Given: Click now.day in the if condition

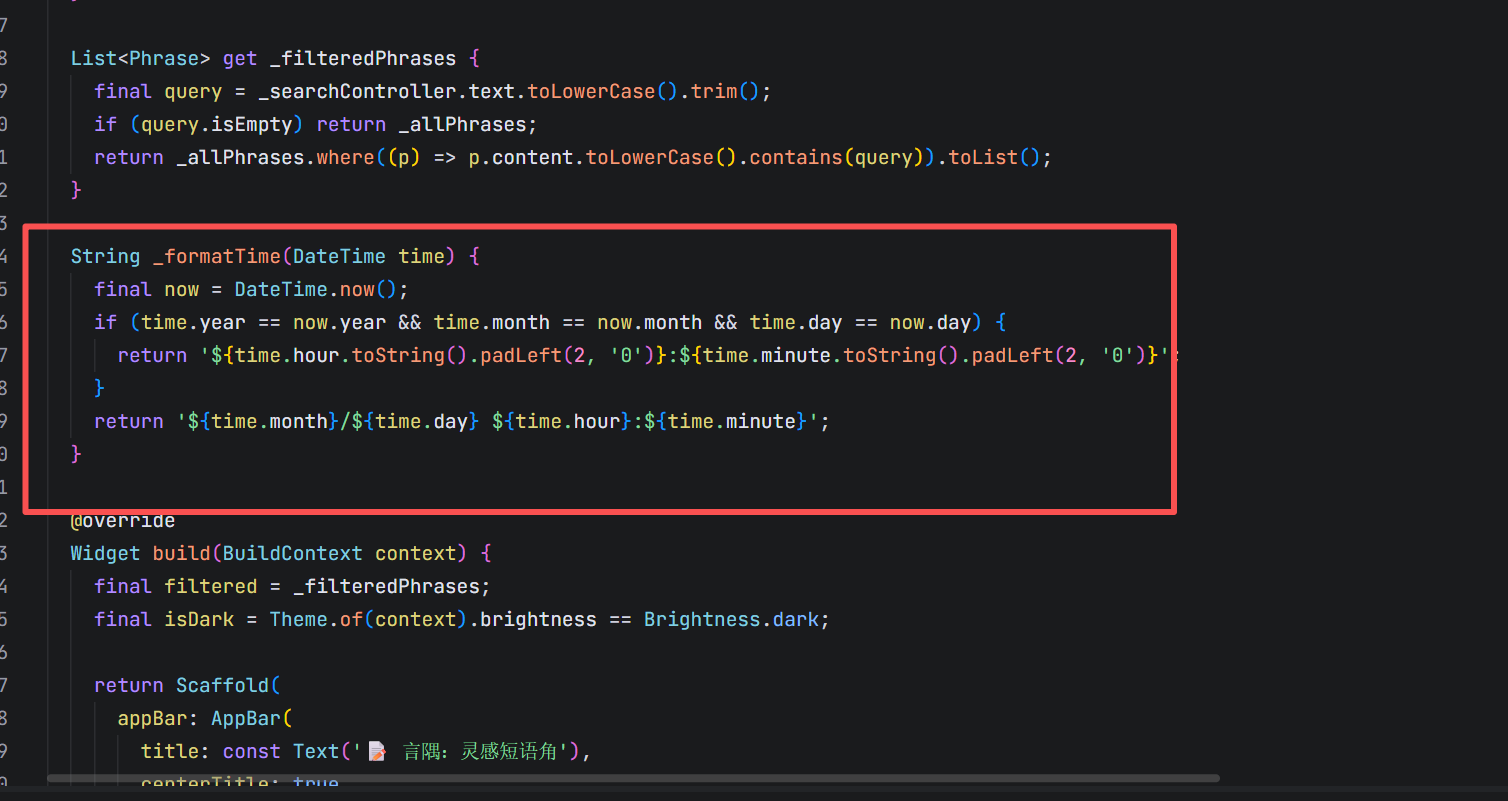Looking at the screenshot, I should pos(931,322).
